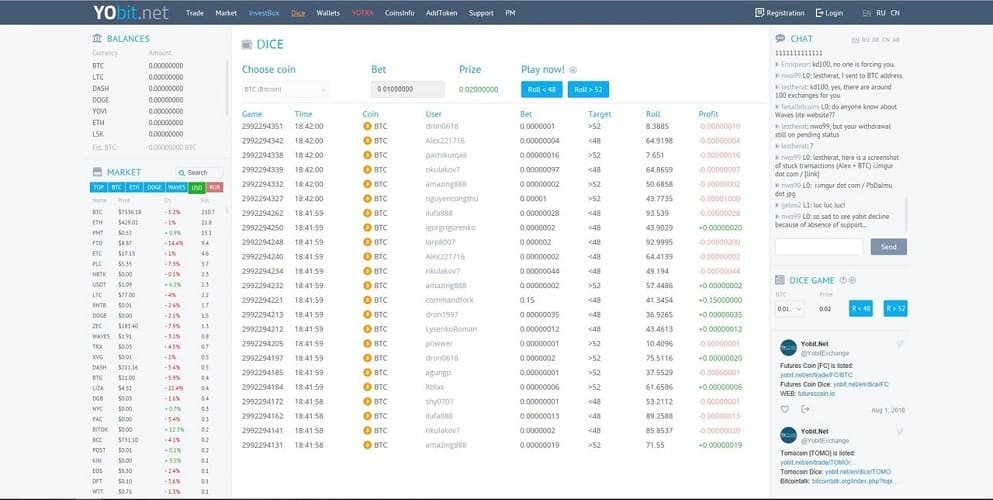The image size is (993, 500).
Task: Click the Login link
Action: point(834,13)
